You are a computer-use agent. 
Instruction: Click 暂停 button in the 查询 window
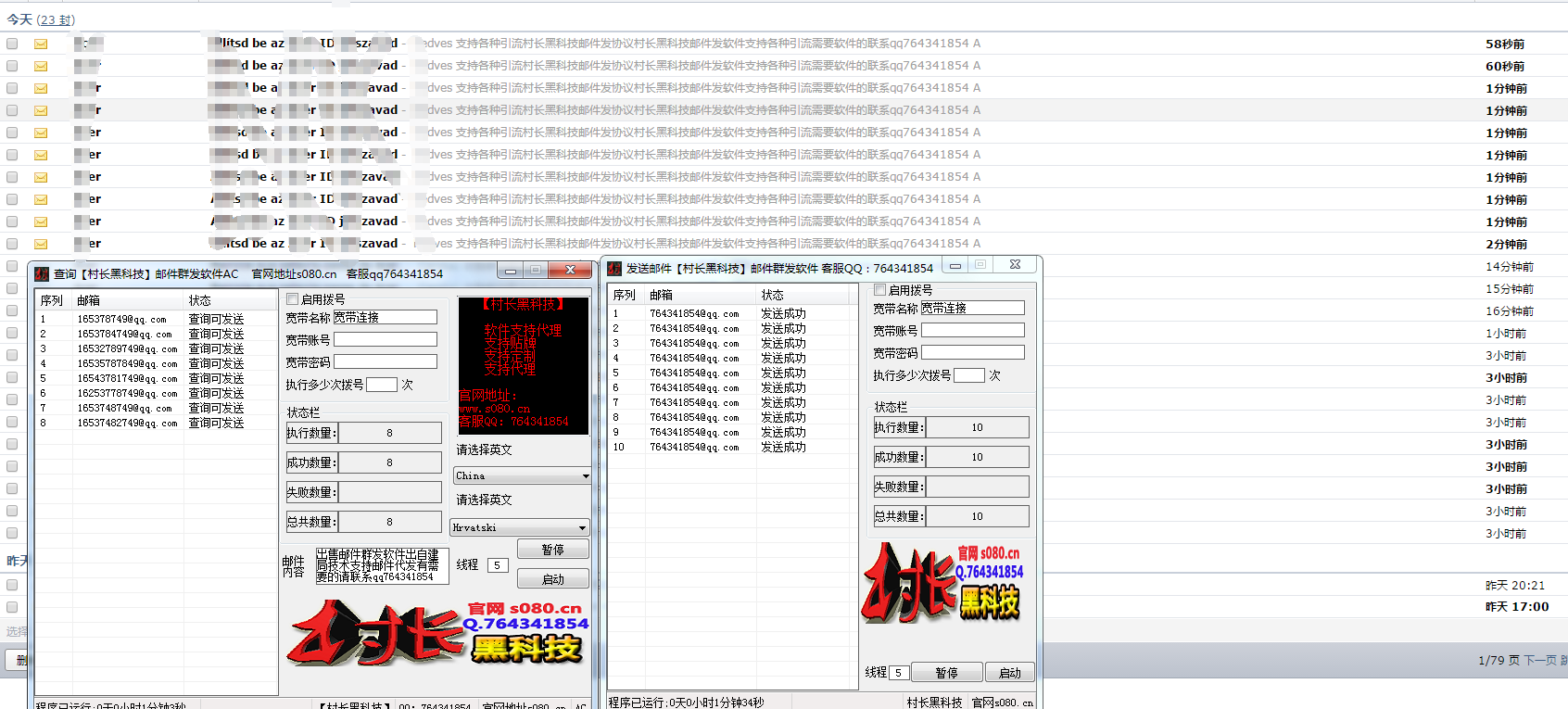552,550
